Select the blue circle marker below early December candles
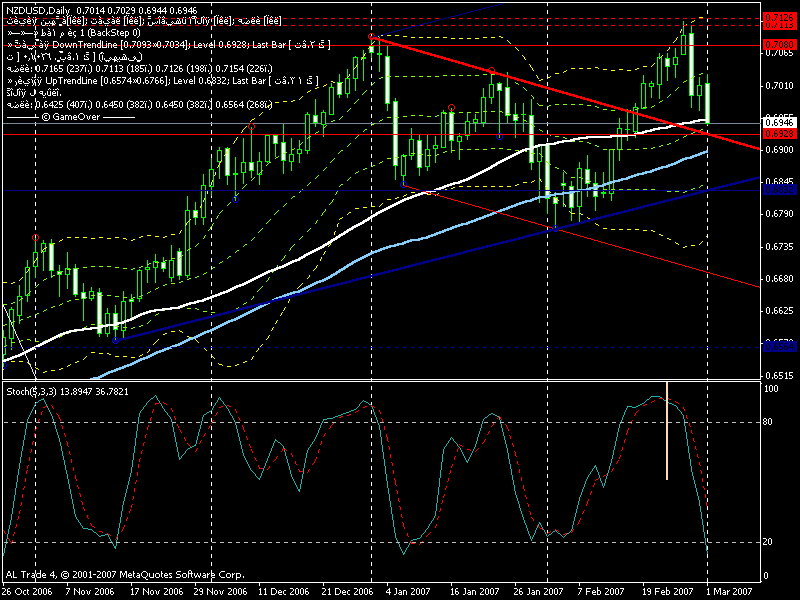The width and height of the screenshot is (800, 600). click(x=236, y=199)
